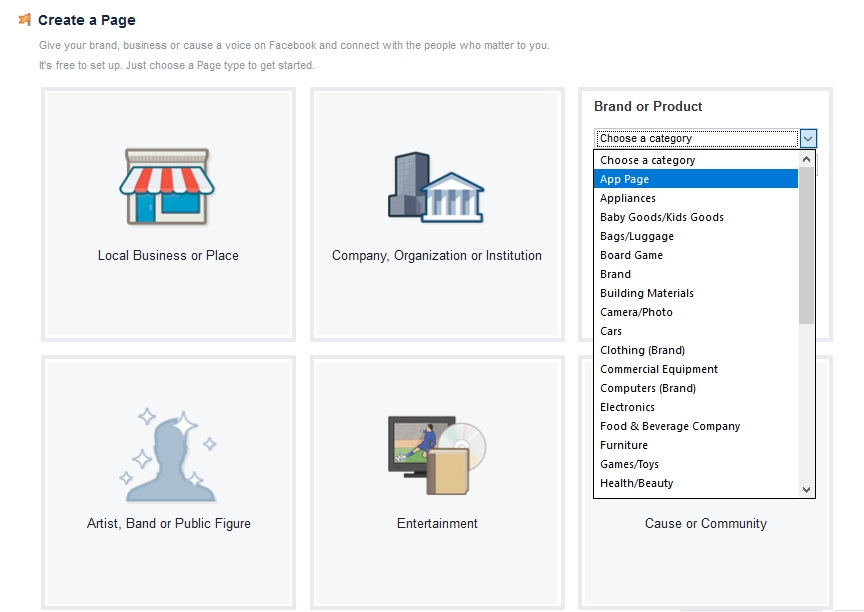
Task: Select Camera/Photo in the list
Action: (x=696, y=312)
